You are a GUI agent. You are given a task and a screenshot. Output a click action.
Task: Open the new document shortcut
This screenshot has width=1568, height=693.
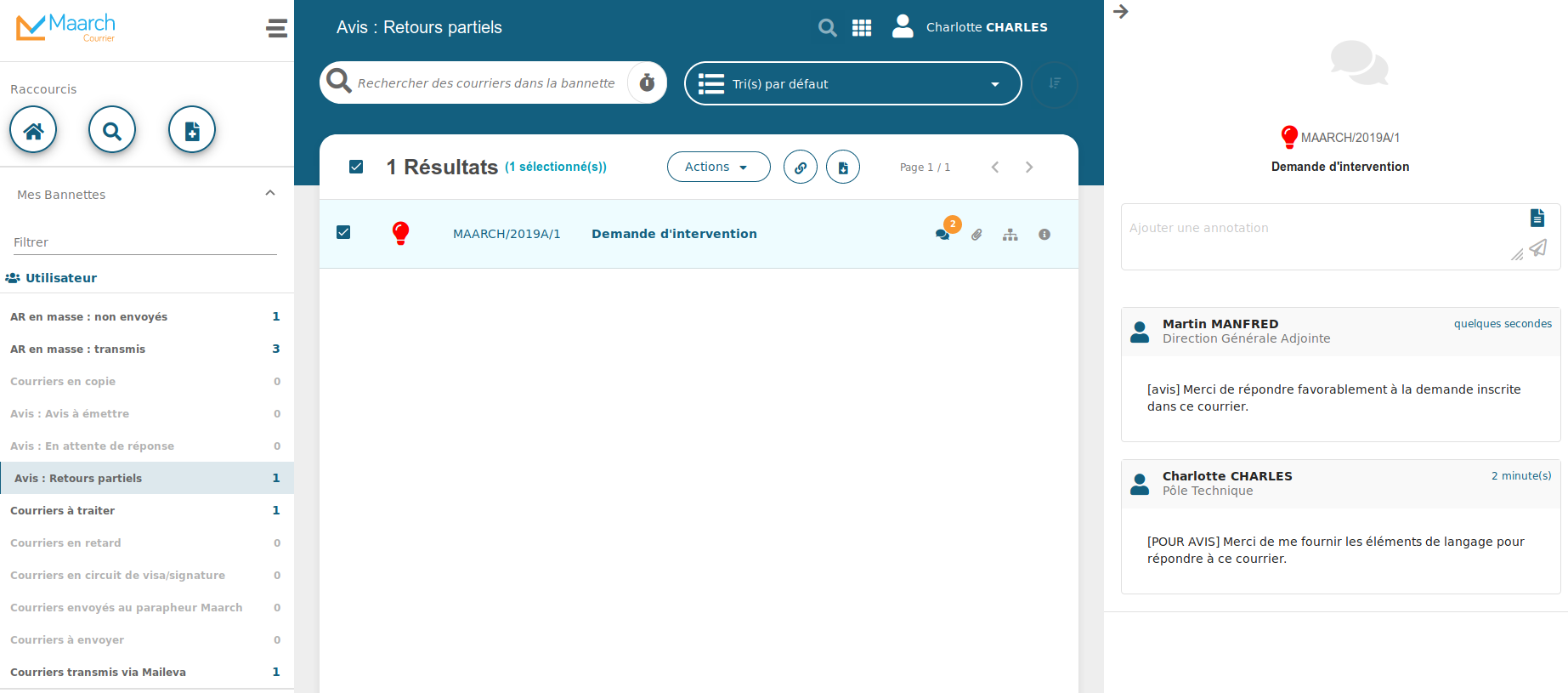tap(192, 130)
